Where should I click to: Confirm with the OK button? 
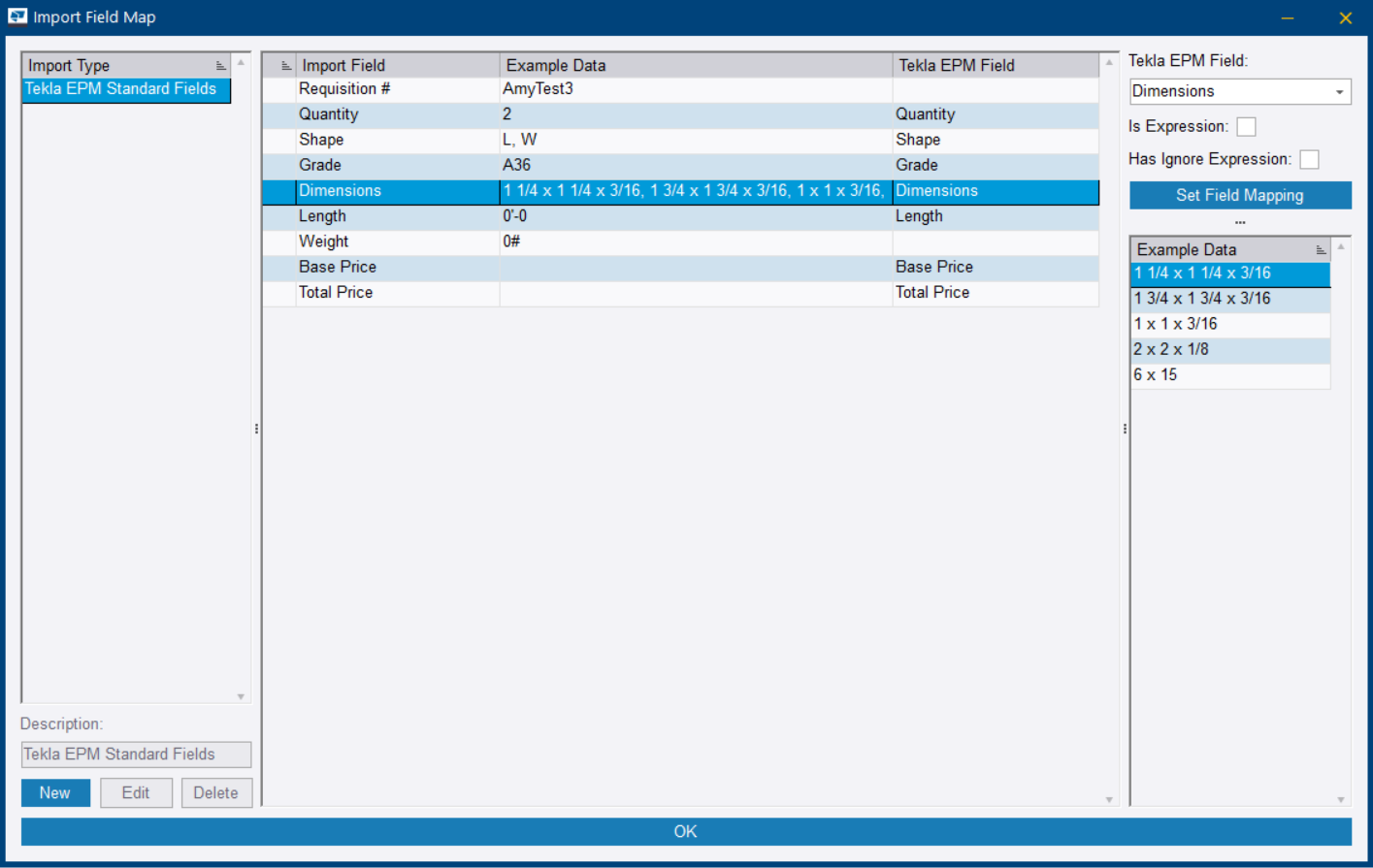point(686,831)
